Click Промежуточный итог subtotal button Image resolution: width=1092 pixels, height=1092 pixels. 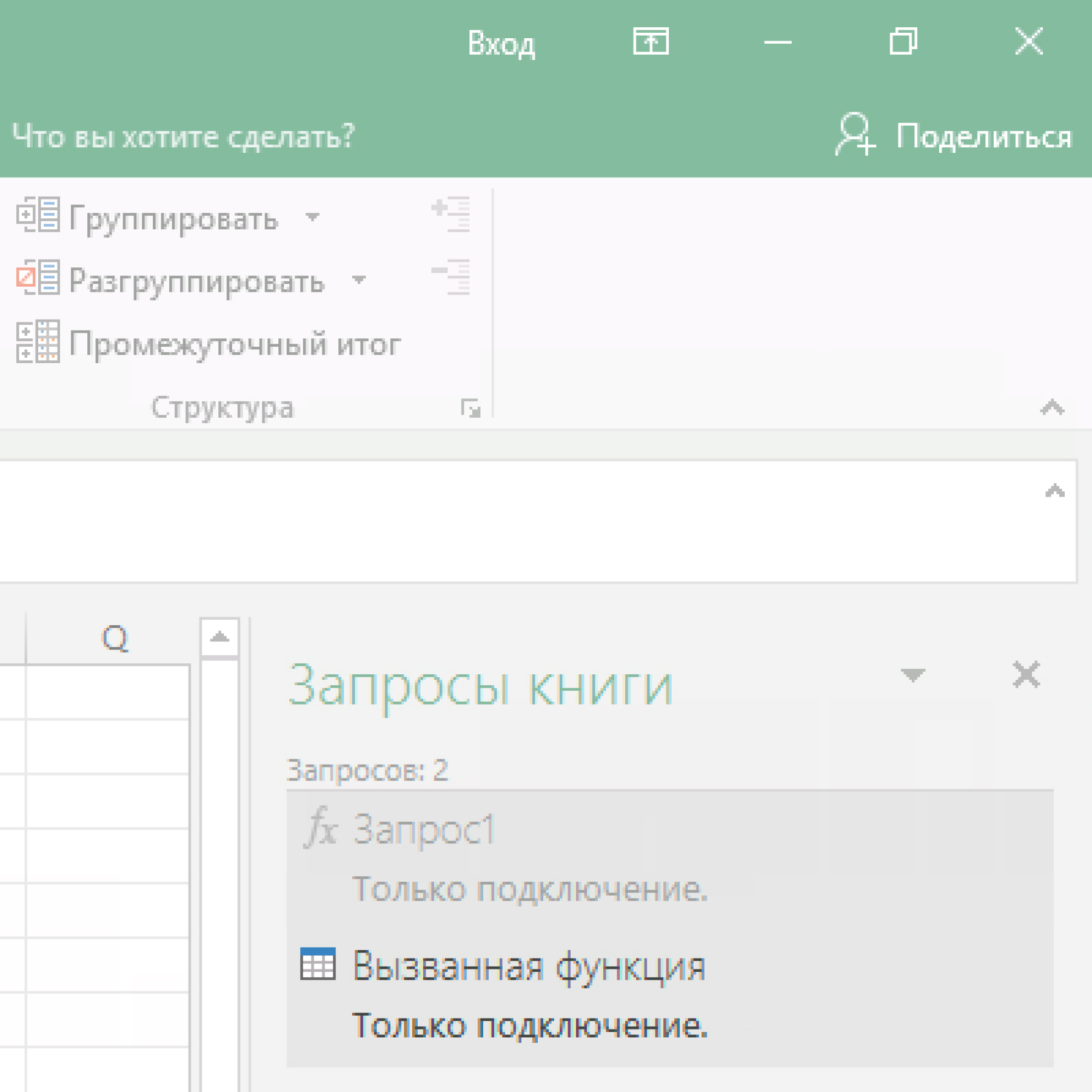point(209,343)
